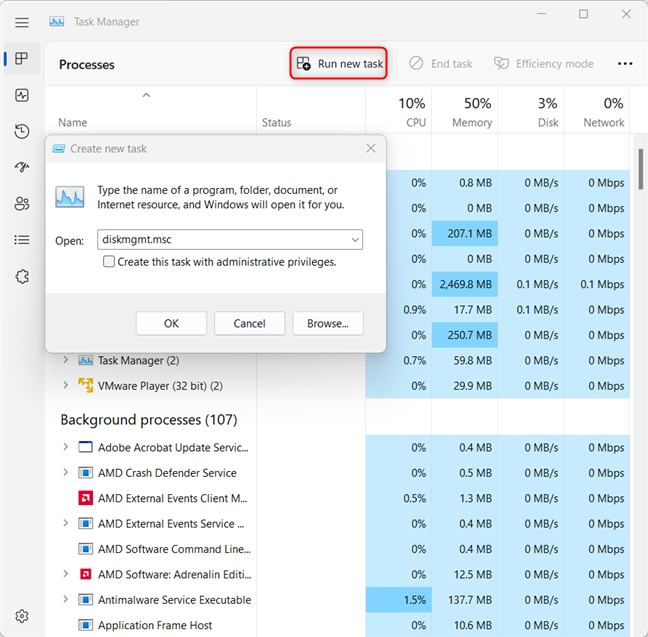The image size is (648, 637).
Task: Select the 0.1 Mbps network cell
Action: 597,284
